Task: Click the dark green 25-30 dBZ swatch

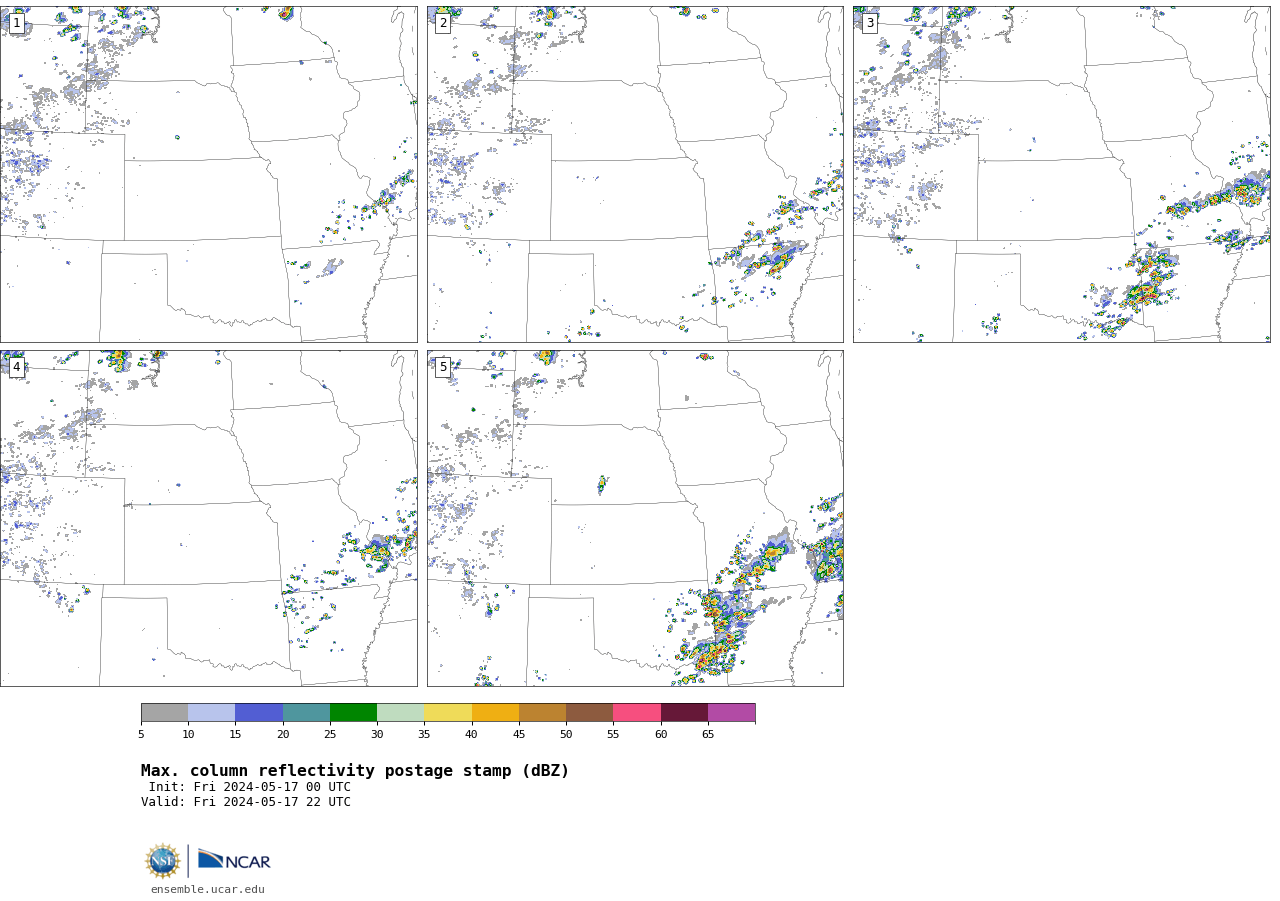Action: pyautogui.click(x=353, y=713)
